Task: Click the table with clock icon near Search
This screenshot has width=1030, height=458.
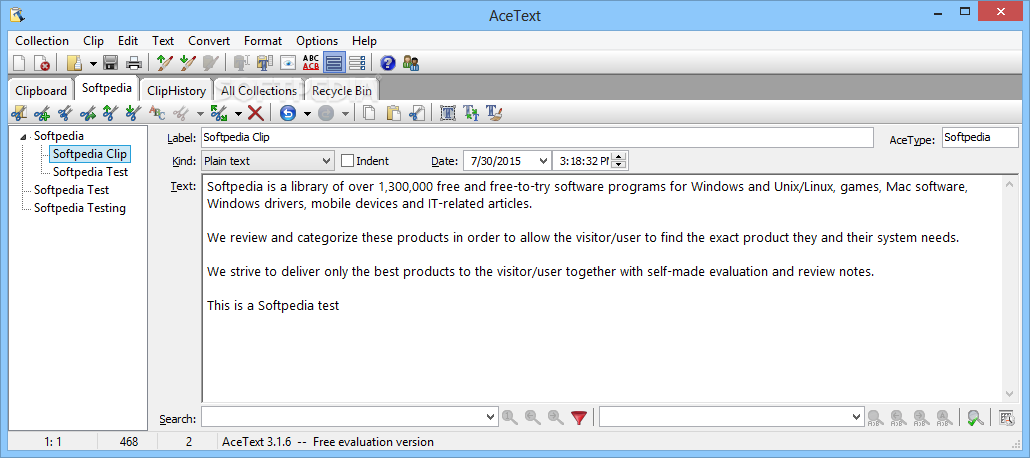Action: tap(1006, 417)
